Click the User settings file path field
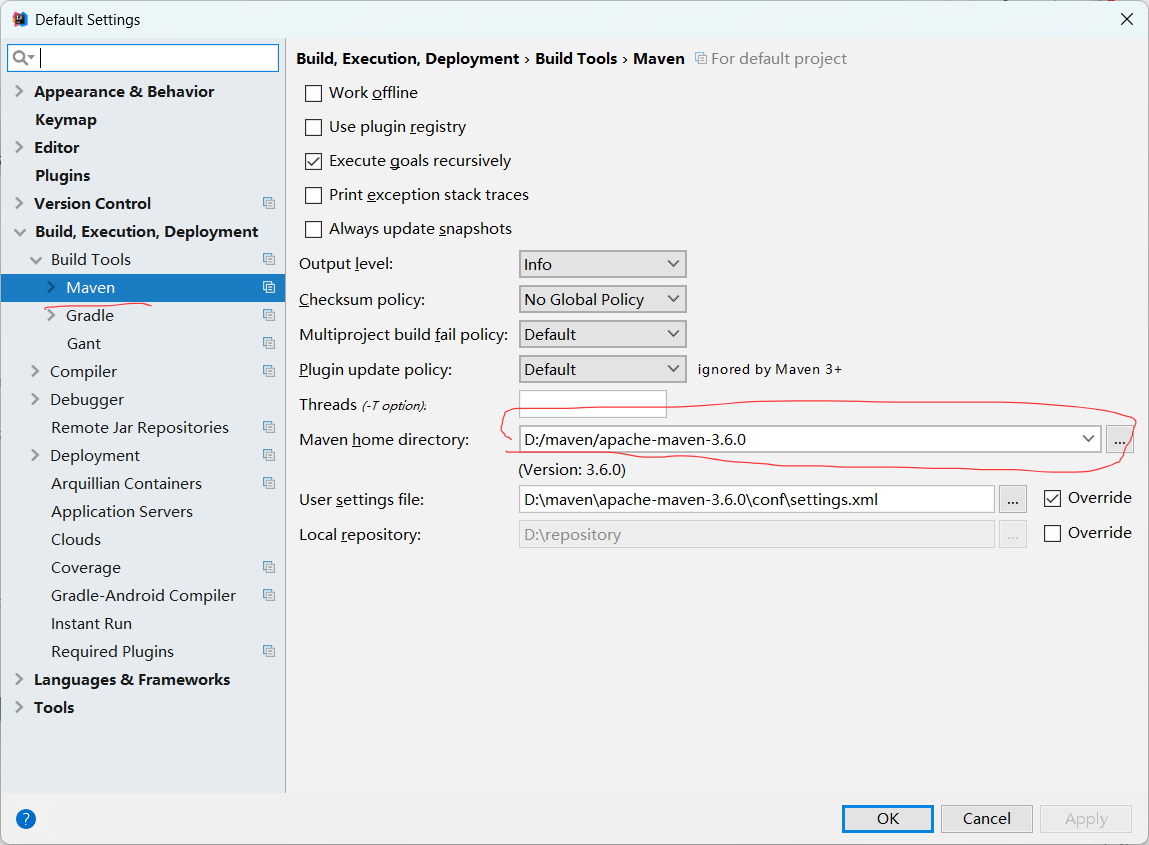Image resolution: width=1149 pixels, height=845 pixels. click(756, 500)
